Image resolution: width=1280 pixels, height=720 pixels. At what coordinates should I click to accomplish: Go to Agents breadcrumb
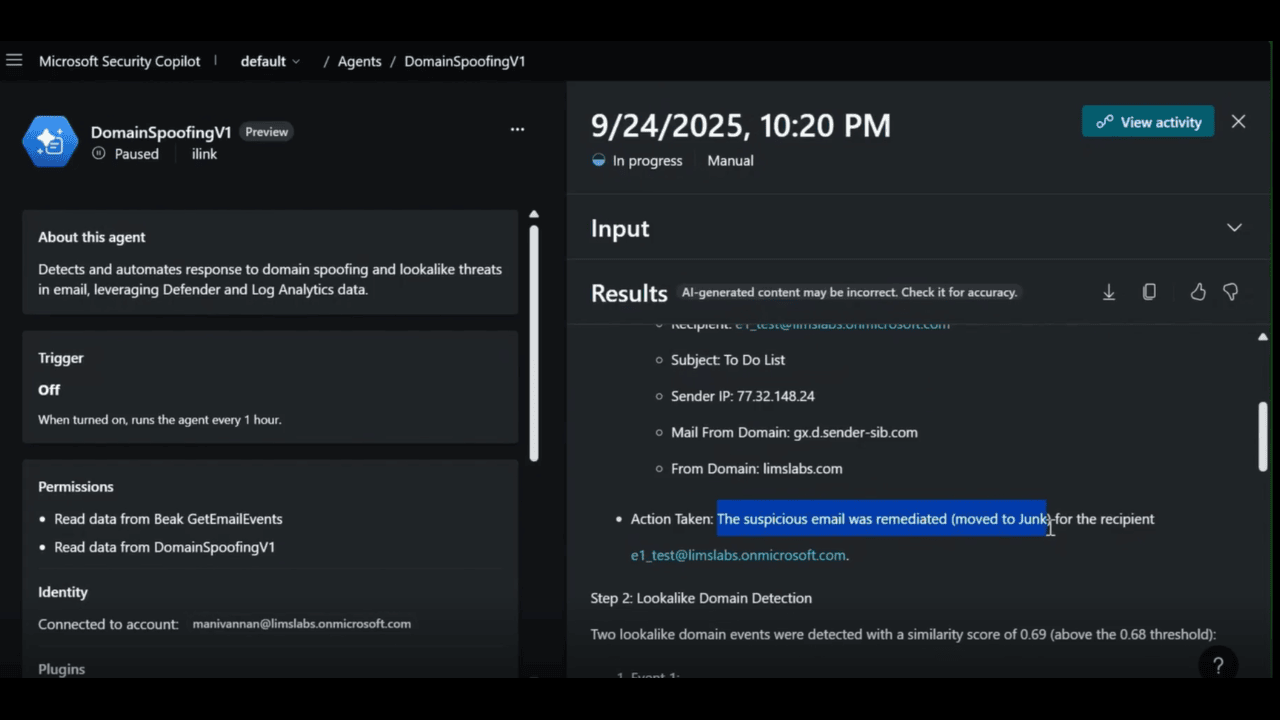coord(359,61)
